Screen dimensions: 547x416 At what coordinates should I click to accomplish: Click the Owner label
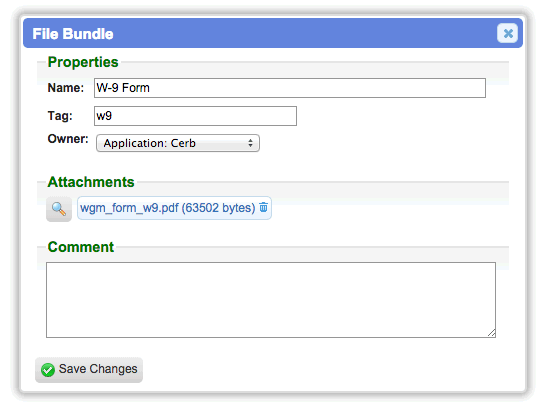point(68,139)
